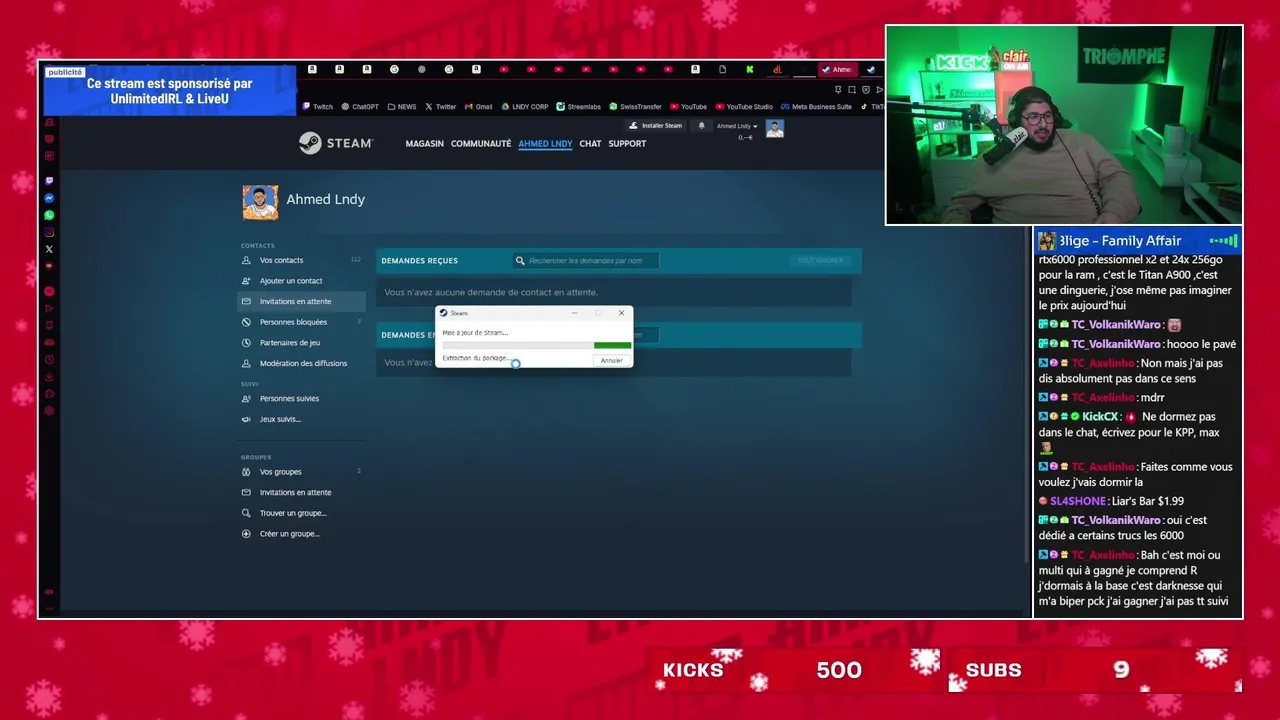Select Vos contacts in the sidebar

[x=301, y=260]
